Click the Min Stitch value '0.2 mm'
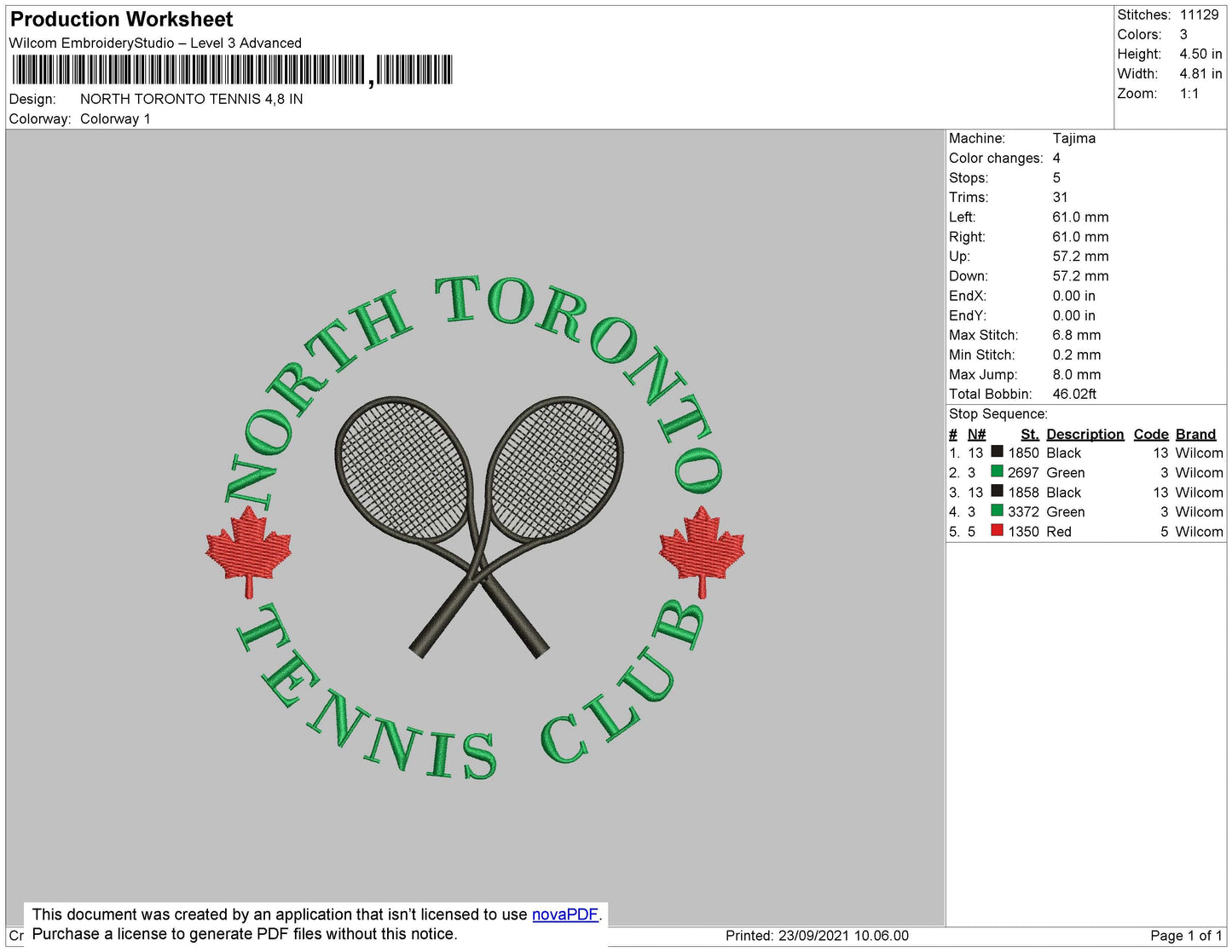 click(x=1077, y=355)
